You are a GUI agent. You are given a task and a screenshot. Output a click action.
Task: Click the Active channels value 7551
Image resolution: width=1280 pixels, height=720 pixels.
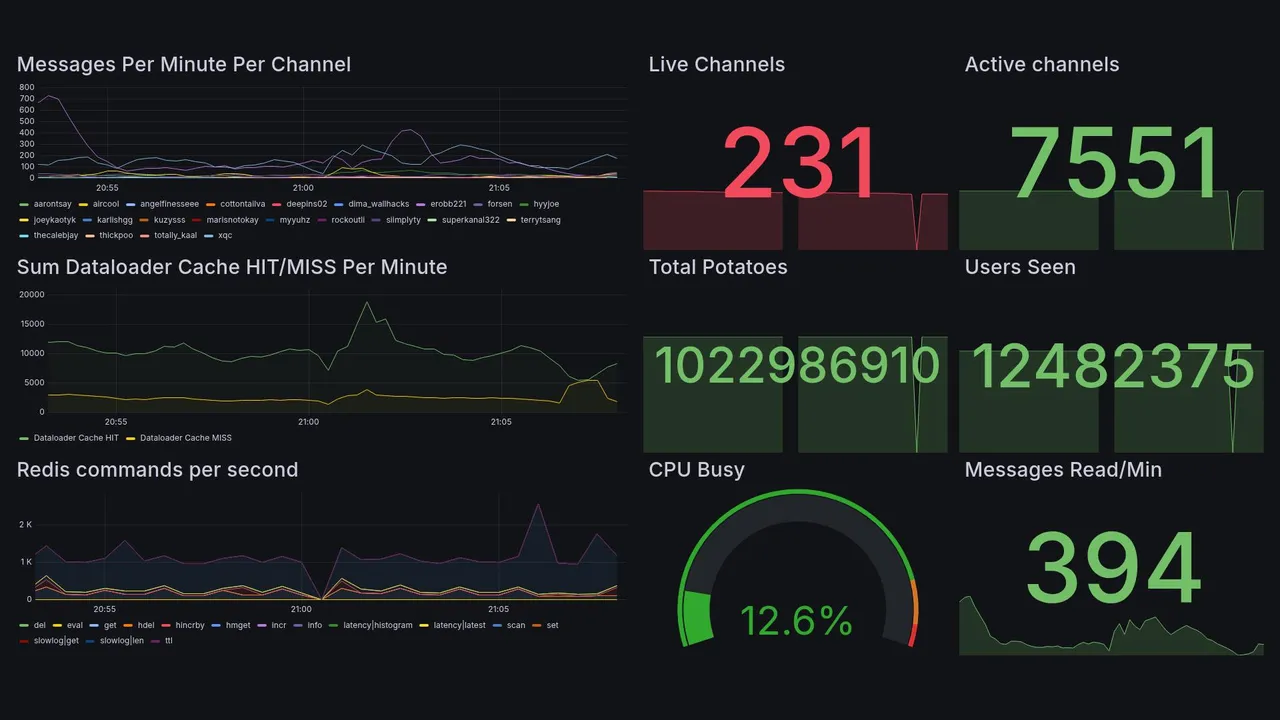1116,164
